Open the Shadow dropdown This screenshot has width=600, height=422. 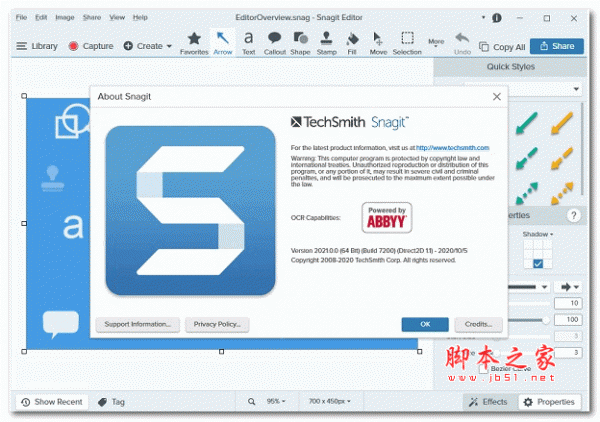pyautogui.click(x=538, y=234)
